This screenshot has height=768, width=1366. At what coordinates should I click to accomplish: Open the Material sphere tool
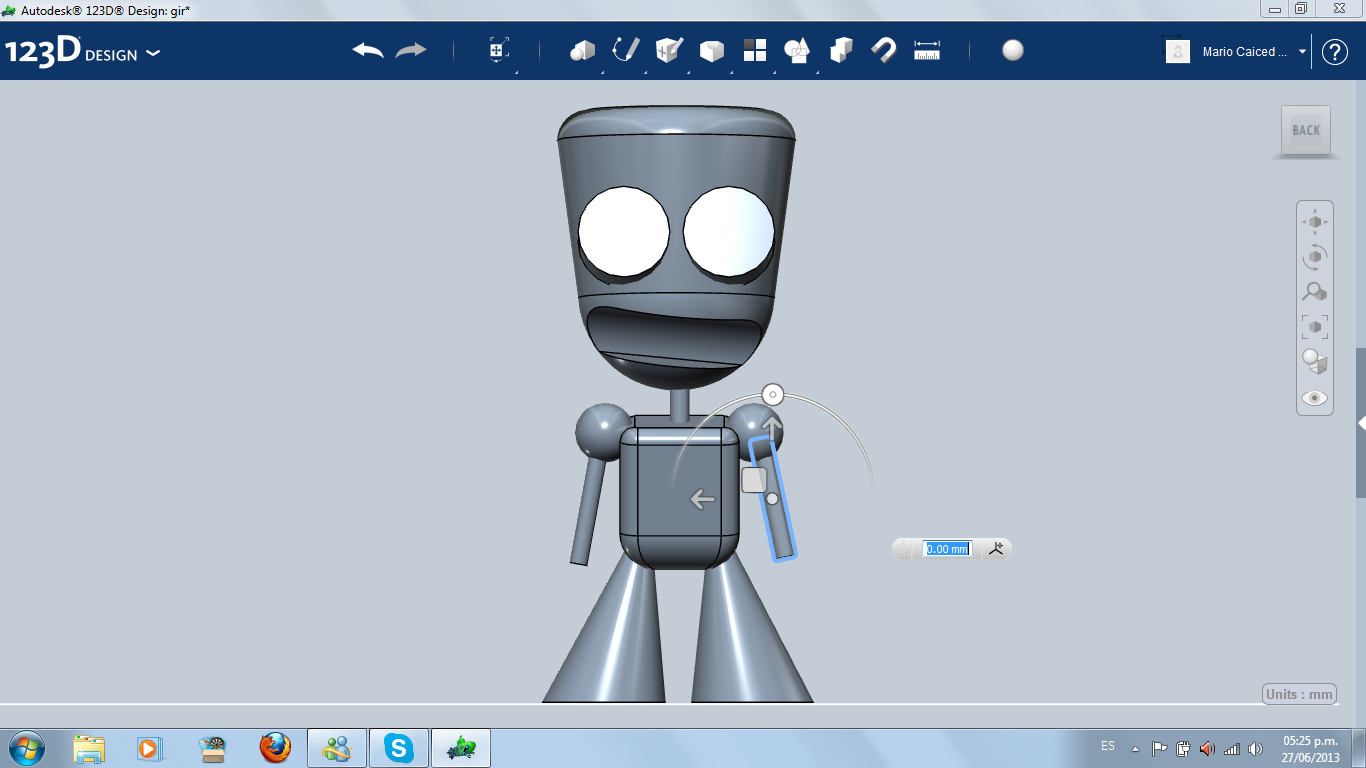coord(1013,50)
